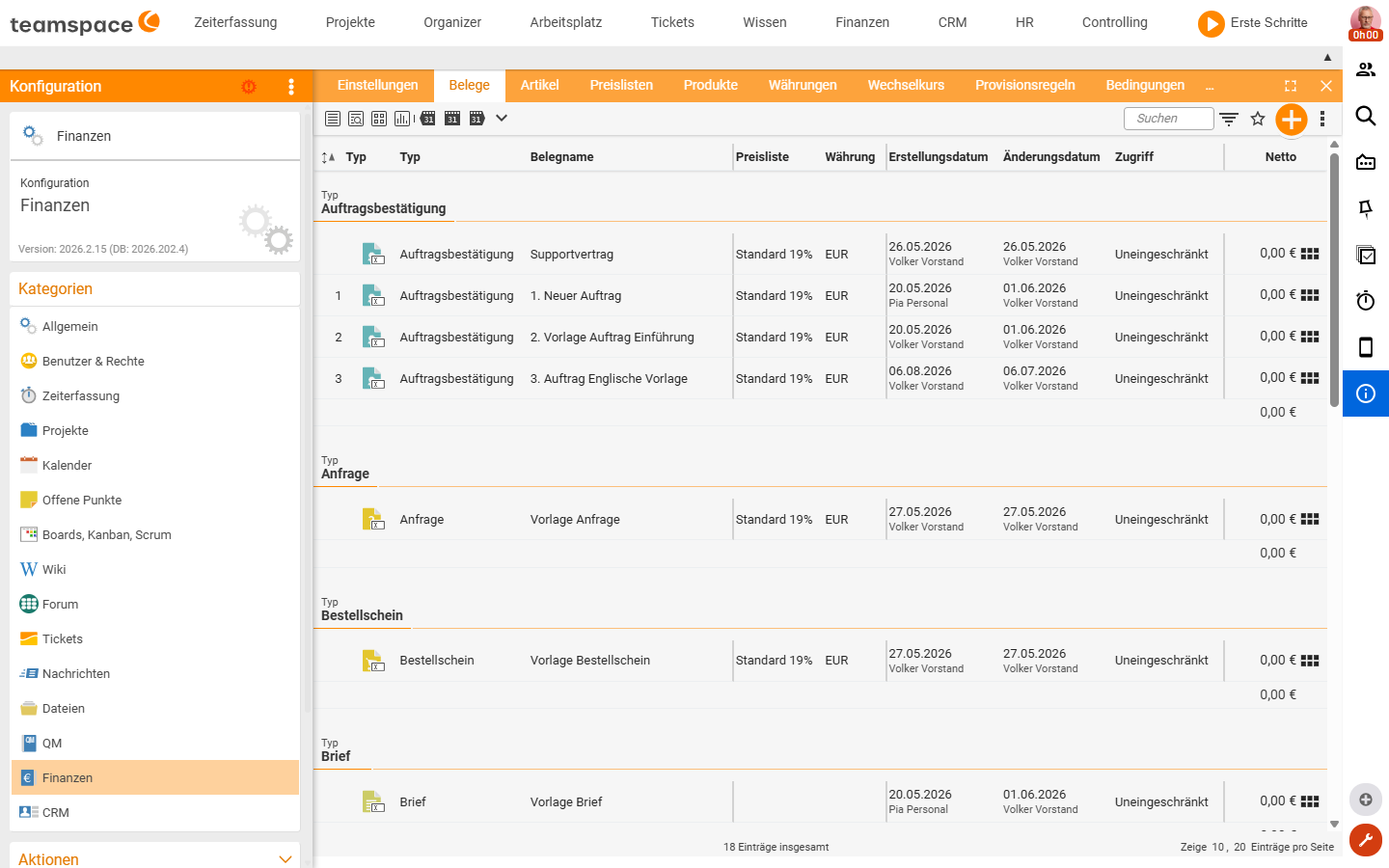Select the Benutzer & Rechte category
Image resolution: width=1389 pixels, height=868 pixels.
tap(155, 362)
